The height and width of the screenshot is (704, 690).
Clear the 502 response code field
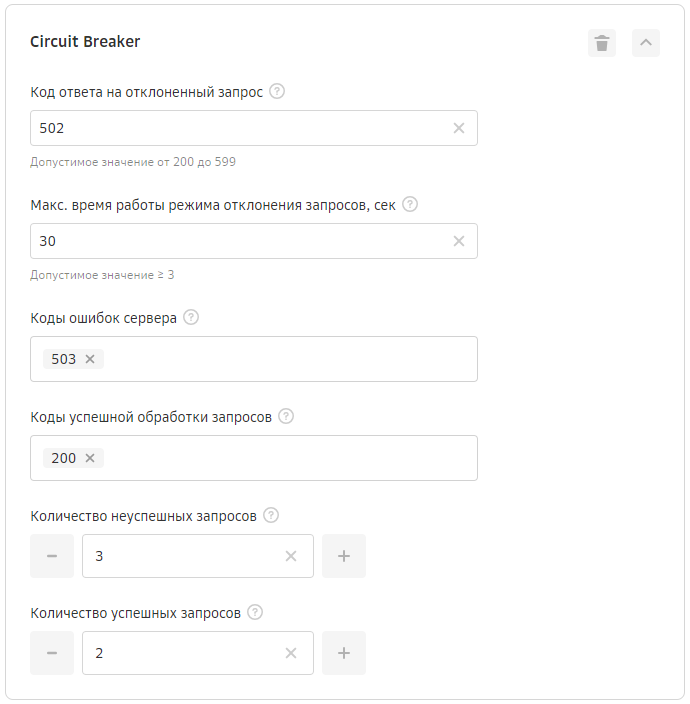[458, 128]
